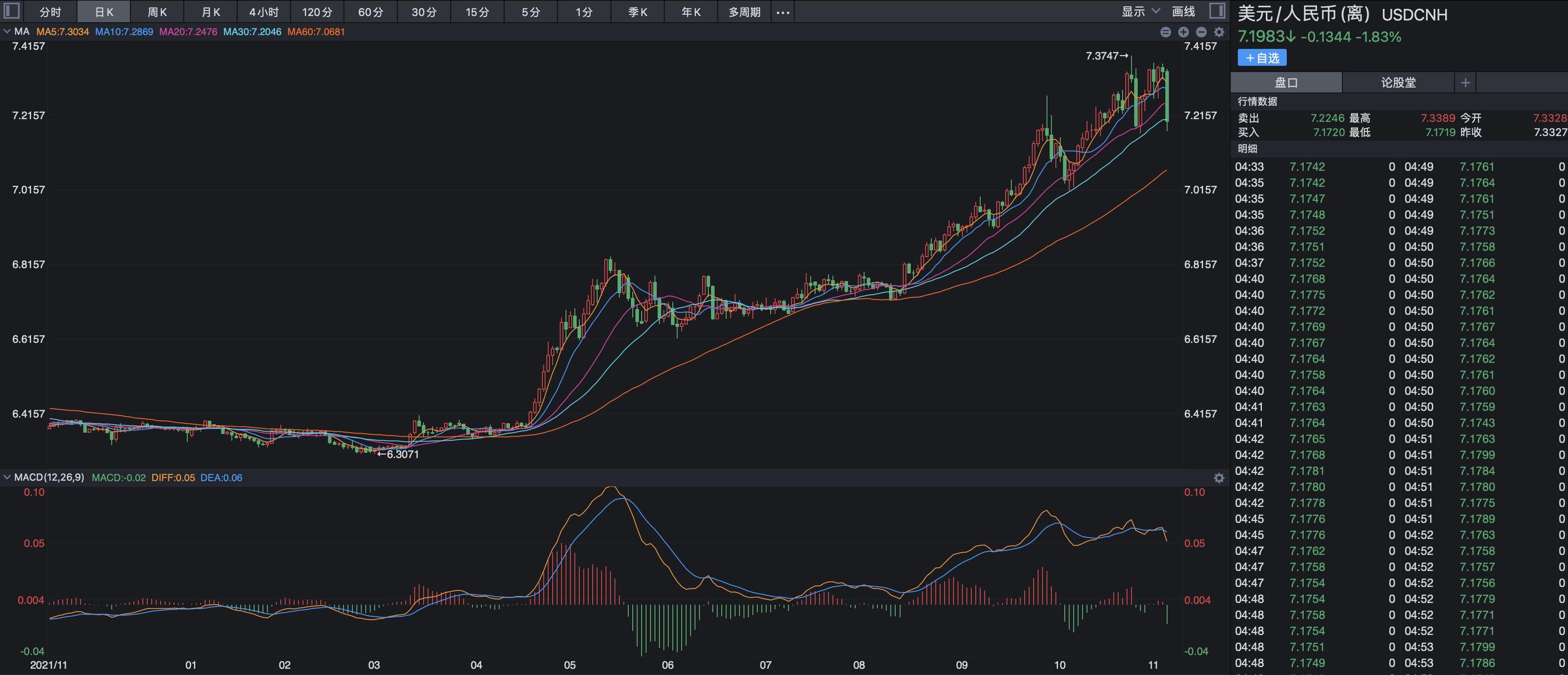Viewport: 1568px width, 675px height.
Task: Click the 04:53 trade price 7.1786
Action: [1477, 663]
